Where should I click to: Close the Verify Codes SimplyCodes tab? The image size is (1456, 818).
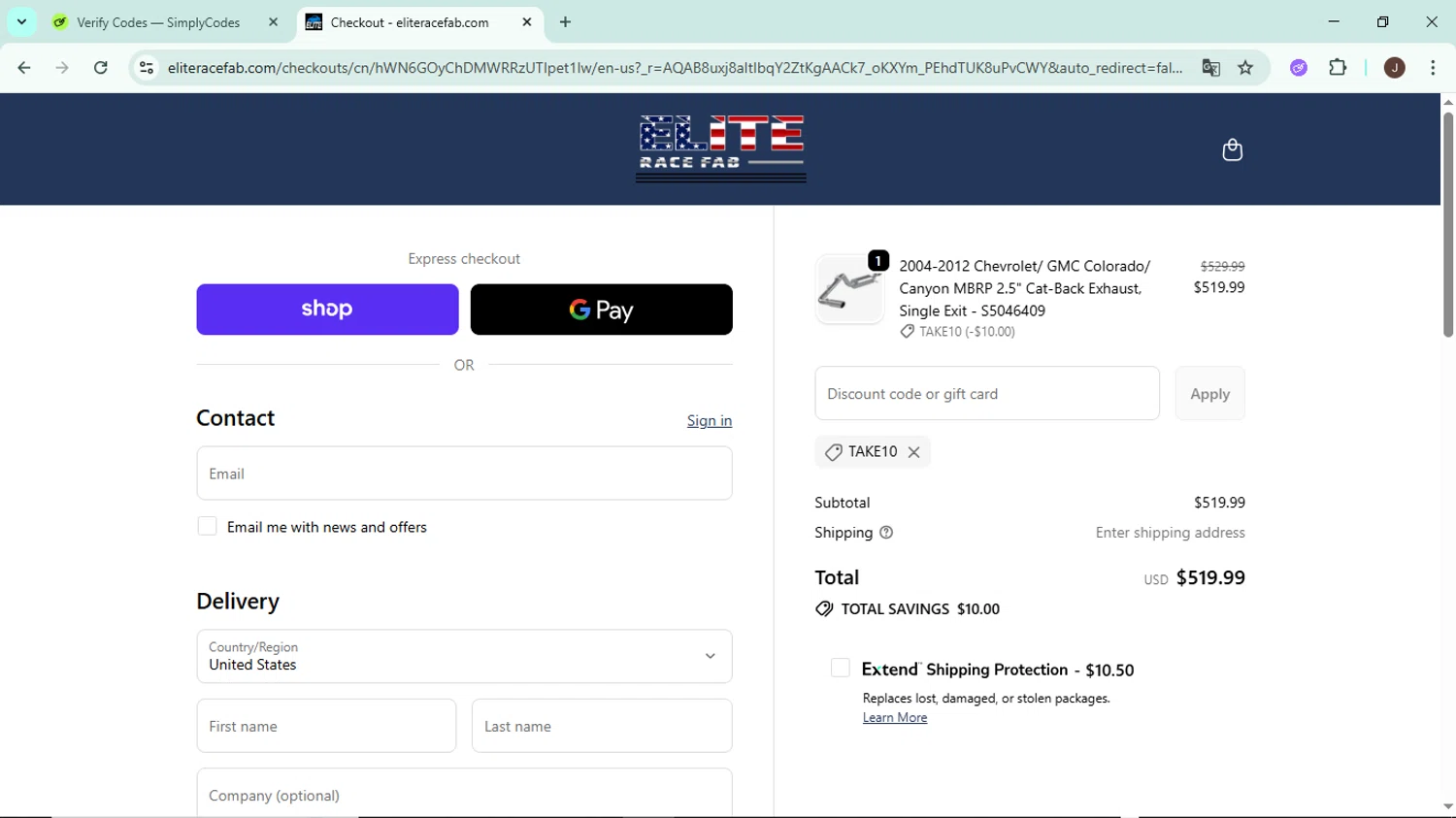click(273, 21)
